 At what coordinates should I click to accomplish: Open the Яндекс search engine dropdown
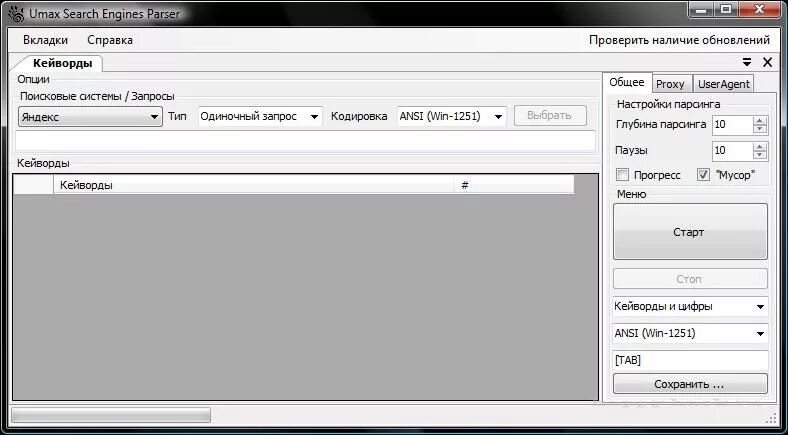point(90,117)
